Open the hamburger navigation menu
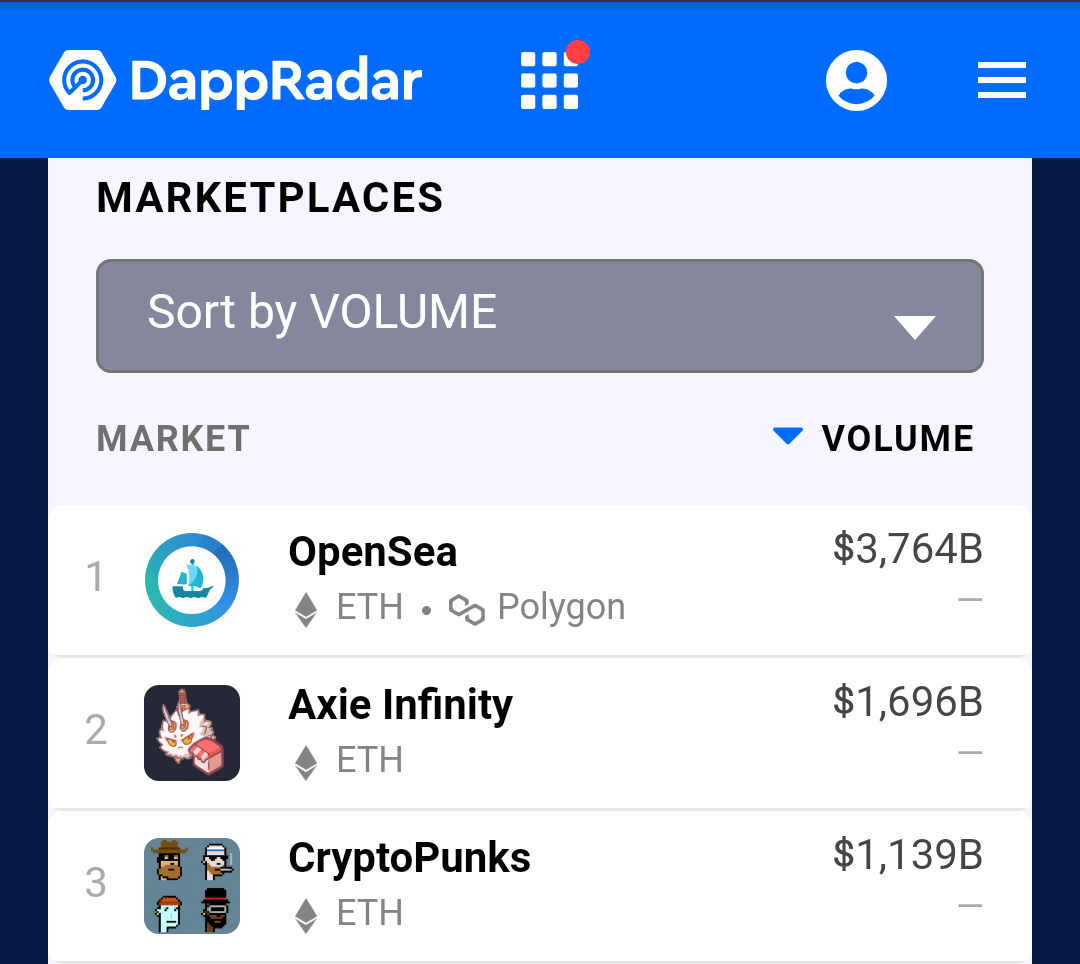This screenshot has height=964, width=1080. (x=1001, y=80)
